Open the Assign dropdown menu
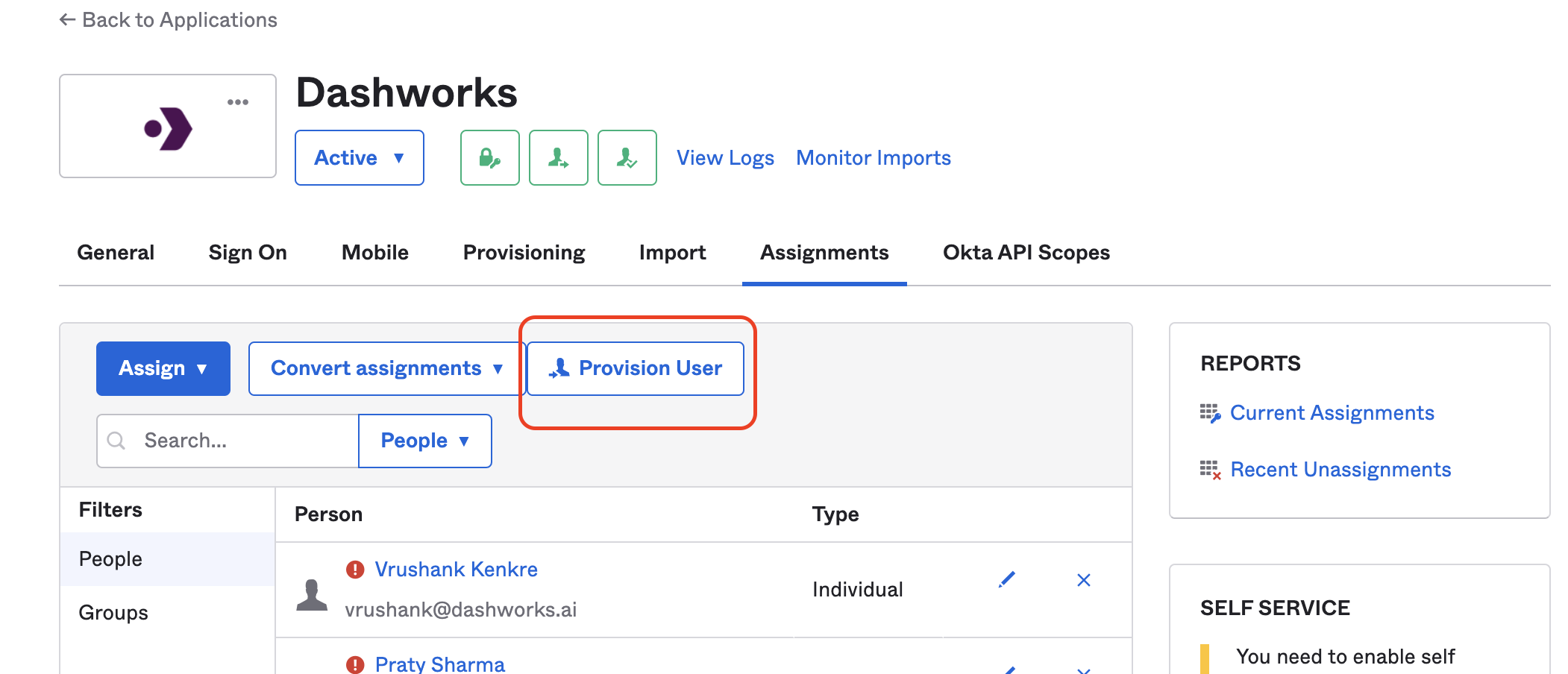Viewport: 1568px width, 674px height. (163, 368)
